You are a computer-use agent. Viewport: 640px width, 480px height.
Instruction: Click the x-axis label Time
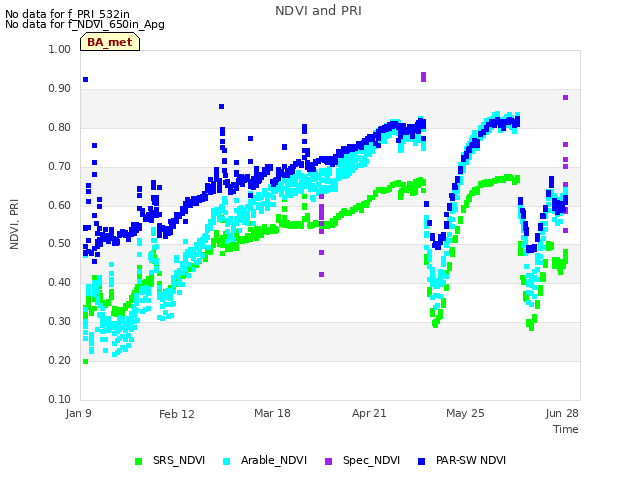tap(566, 429)
